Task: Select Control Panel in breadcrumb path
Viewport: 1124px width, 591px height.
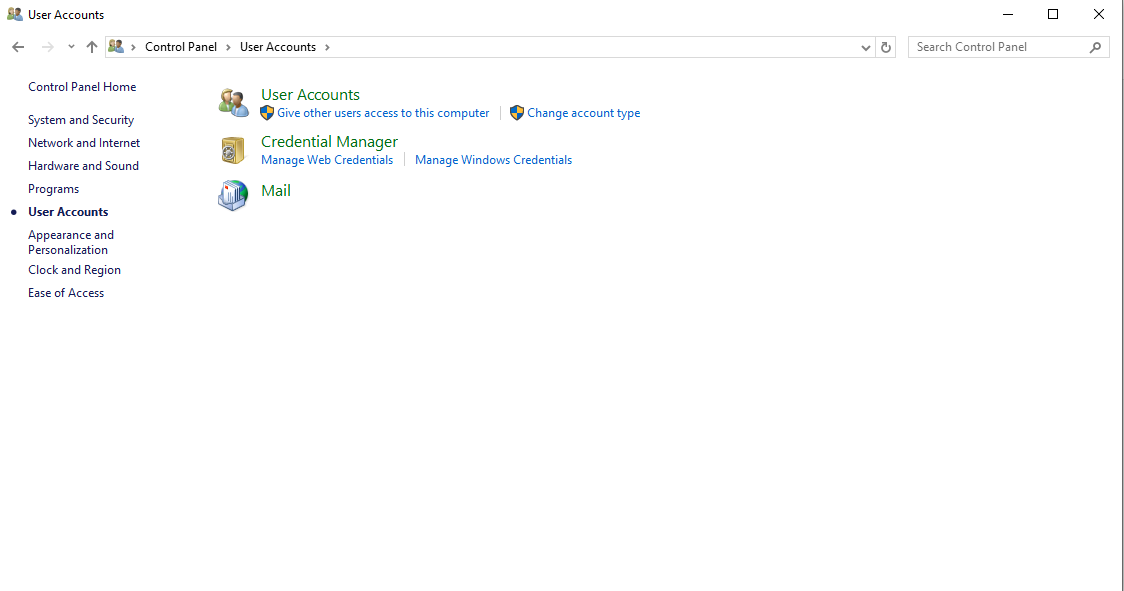Action: point(181,47)
